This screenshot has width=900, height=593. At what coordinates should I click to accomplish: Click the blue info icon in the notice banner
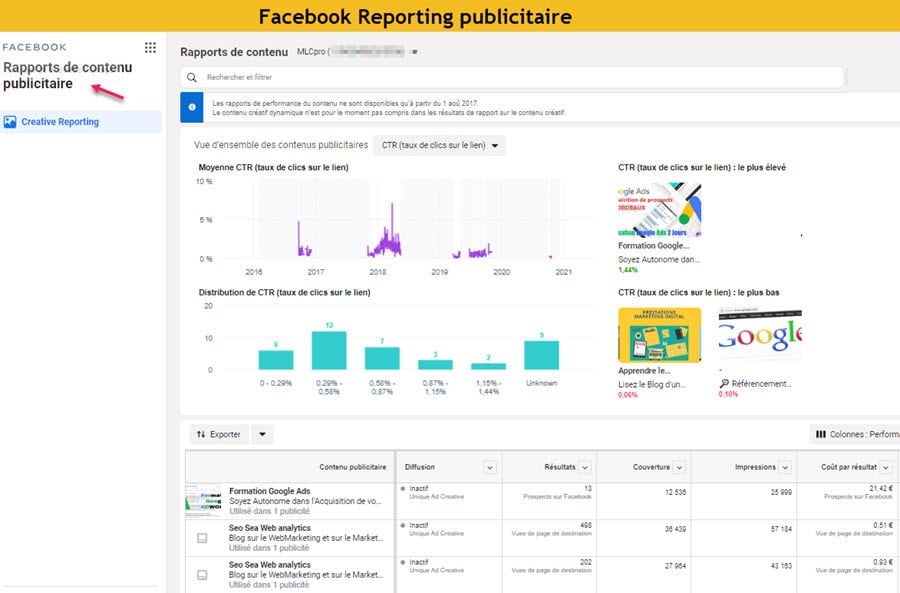click(x=192, y=107)
